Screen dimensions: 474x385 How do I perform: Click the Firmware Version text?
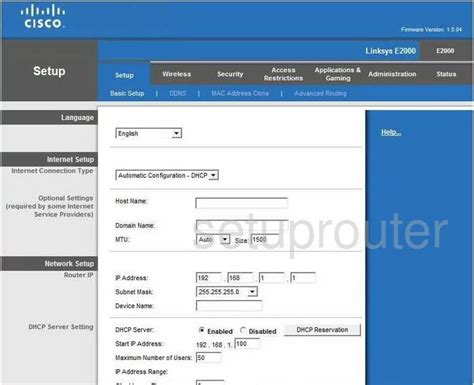431,30
